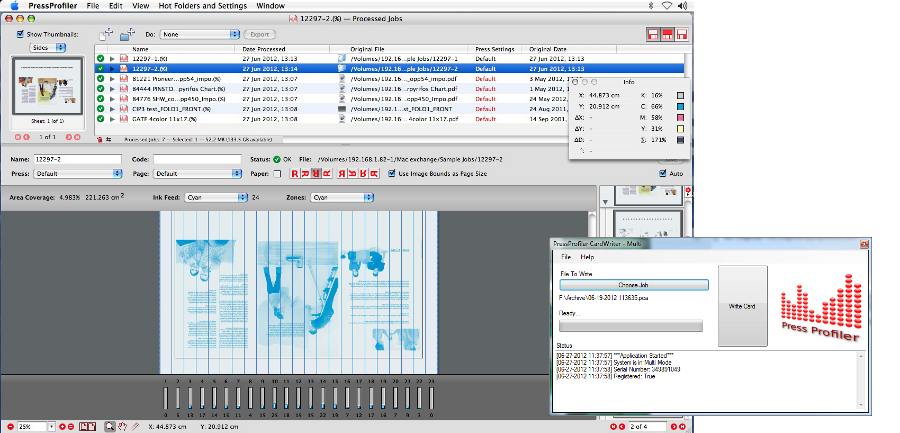Toggle Show Thumbnails checkbox
This screenshot has width=900, height=433.
pos(21,34)
